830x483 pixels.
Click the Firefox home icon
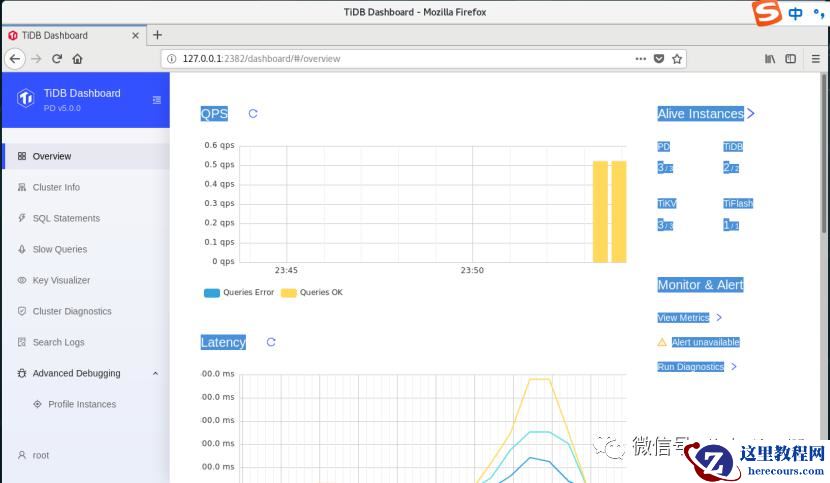[x=78, y=59]
